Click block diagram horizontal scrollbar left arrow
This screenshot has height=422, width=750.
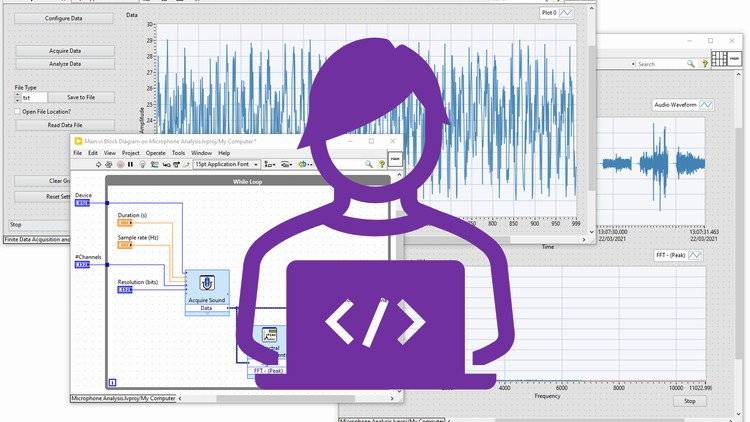pos(180,398)
